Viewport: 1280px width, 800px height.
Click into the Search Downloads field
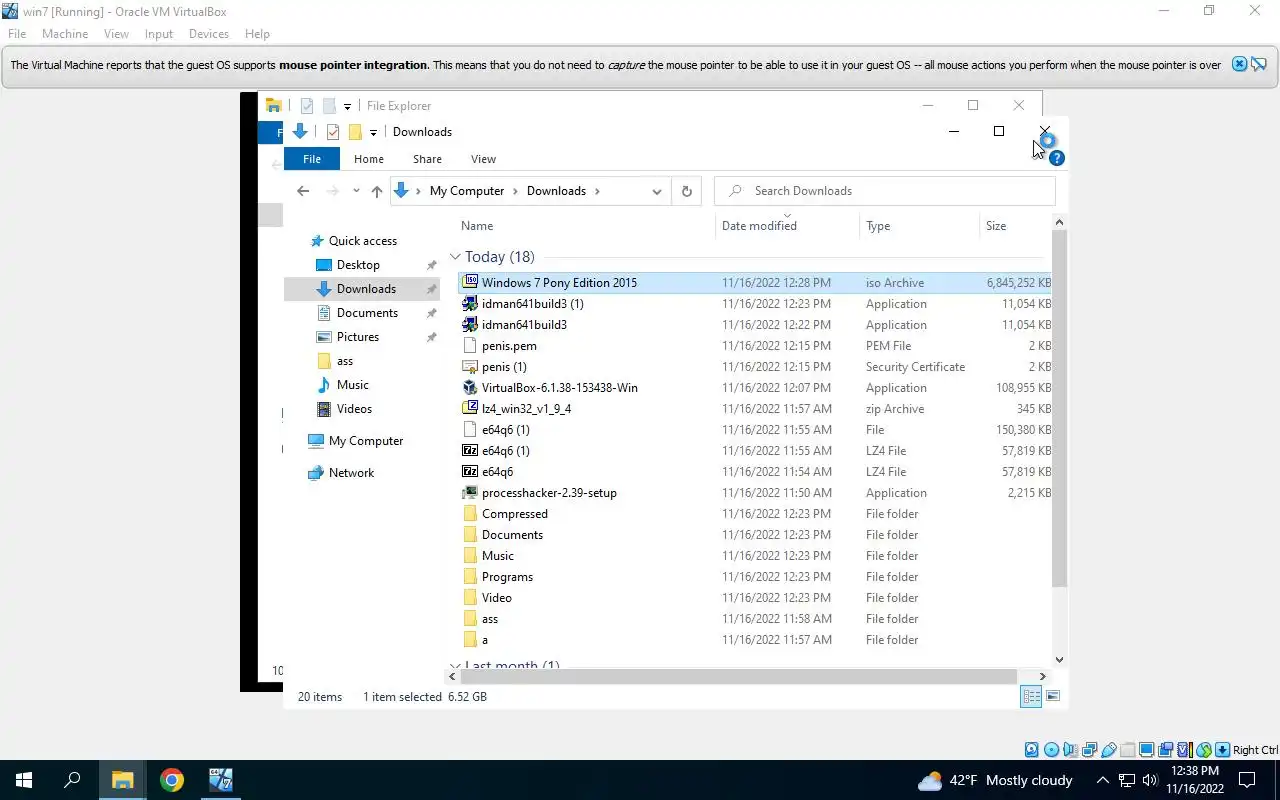(x=885, y=191)
